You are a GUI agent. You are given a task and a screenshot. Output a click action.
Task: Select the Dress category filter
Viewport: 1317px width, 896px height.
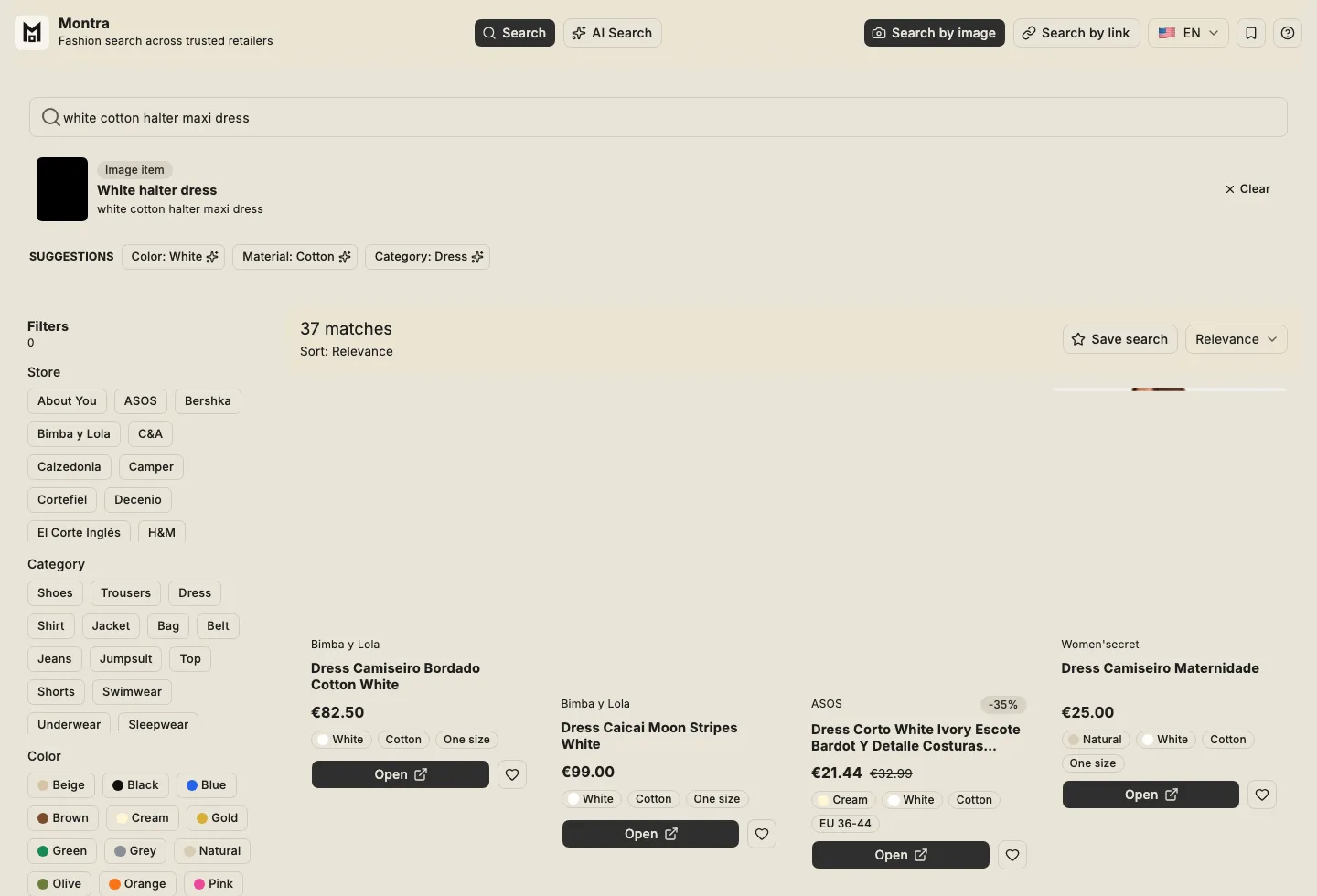[x=195, y=593]
